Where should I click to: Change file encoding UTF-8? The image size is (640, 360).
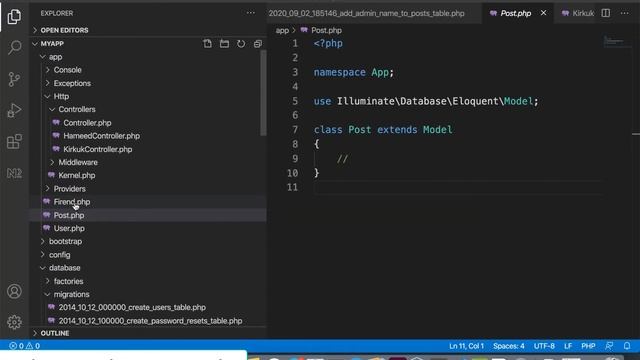coord(544,346)
